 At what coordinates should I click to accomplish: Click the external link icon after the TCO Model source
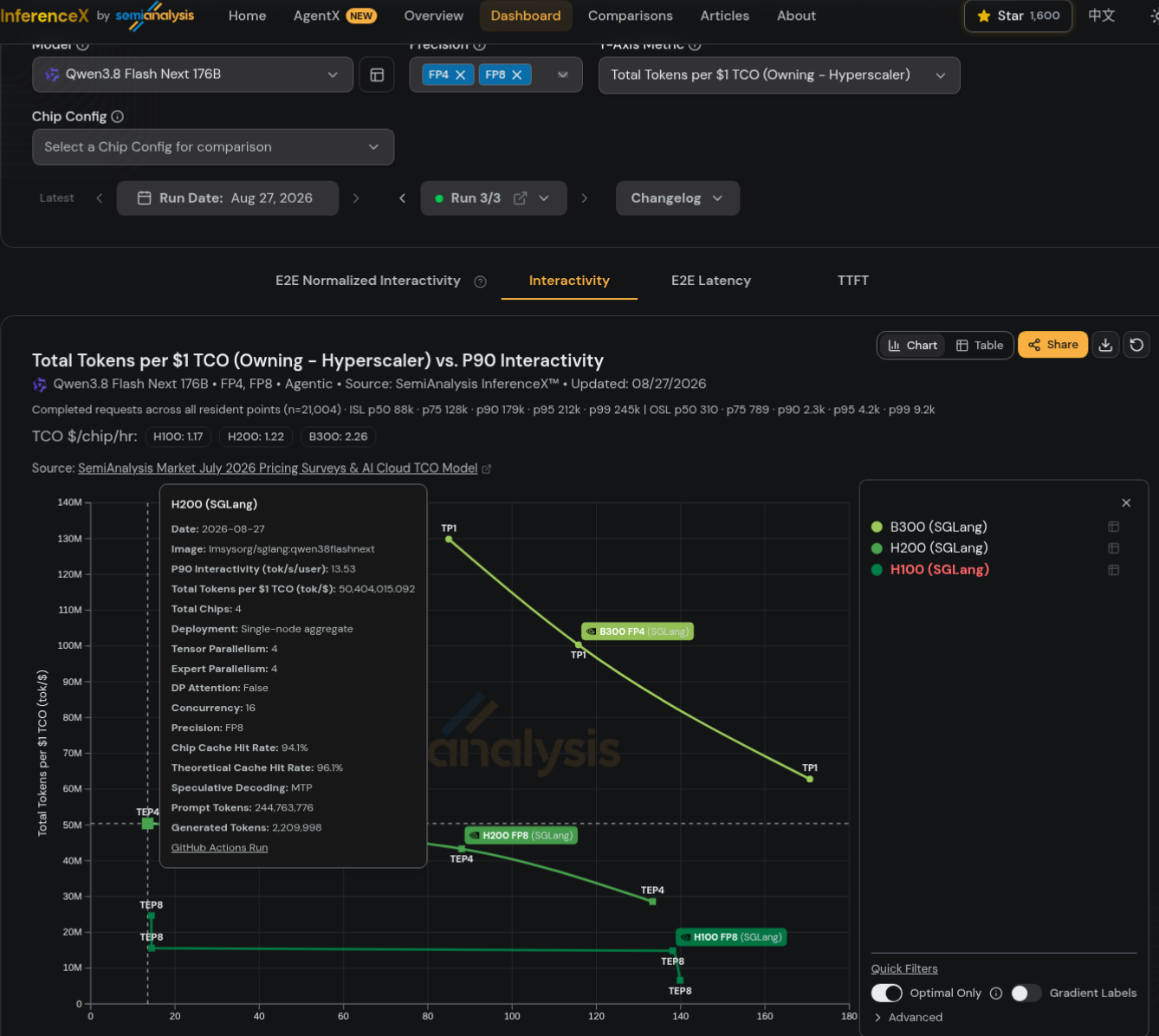click(487, 469)
